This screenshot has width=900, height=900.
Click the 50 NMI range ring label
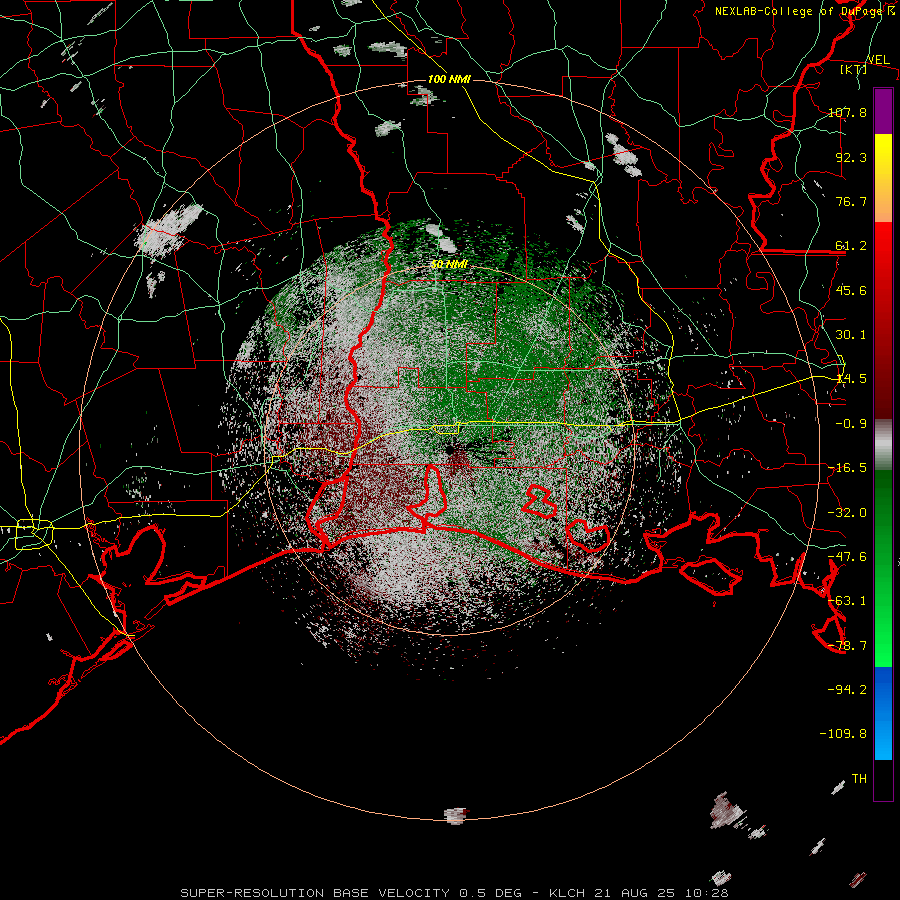pos(449,264)
